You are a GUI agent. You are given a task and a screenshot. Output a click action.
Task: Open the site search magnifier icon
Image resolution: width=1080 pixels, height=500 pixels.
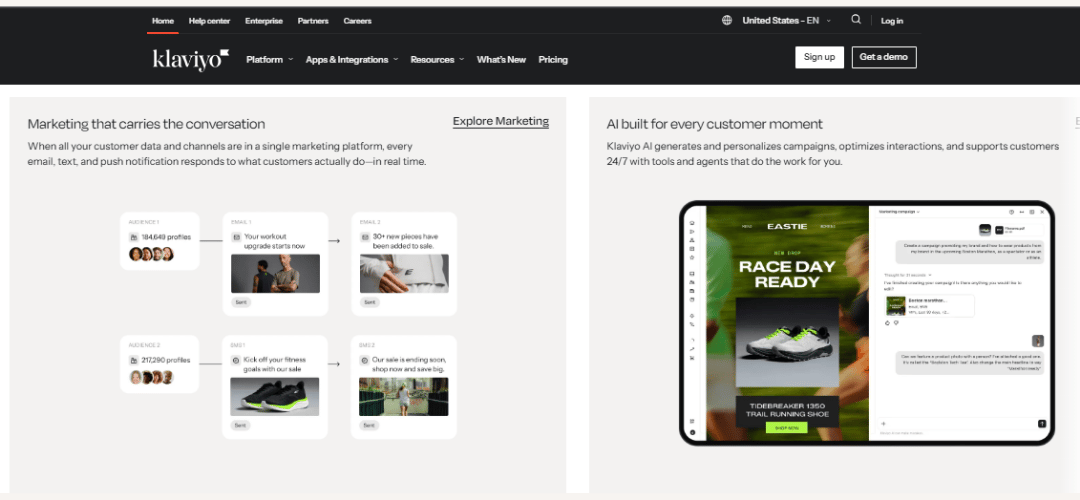click(855, 20)
